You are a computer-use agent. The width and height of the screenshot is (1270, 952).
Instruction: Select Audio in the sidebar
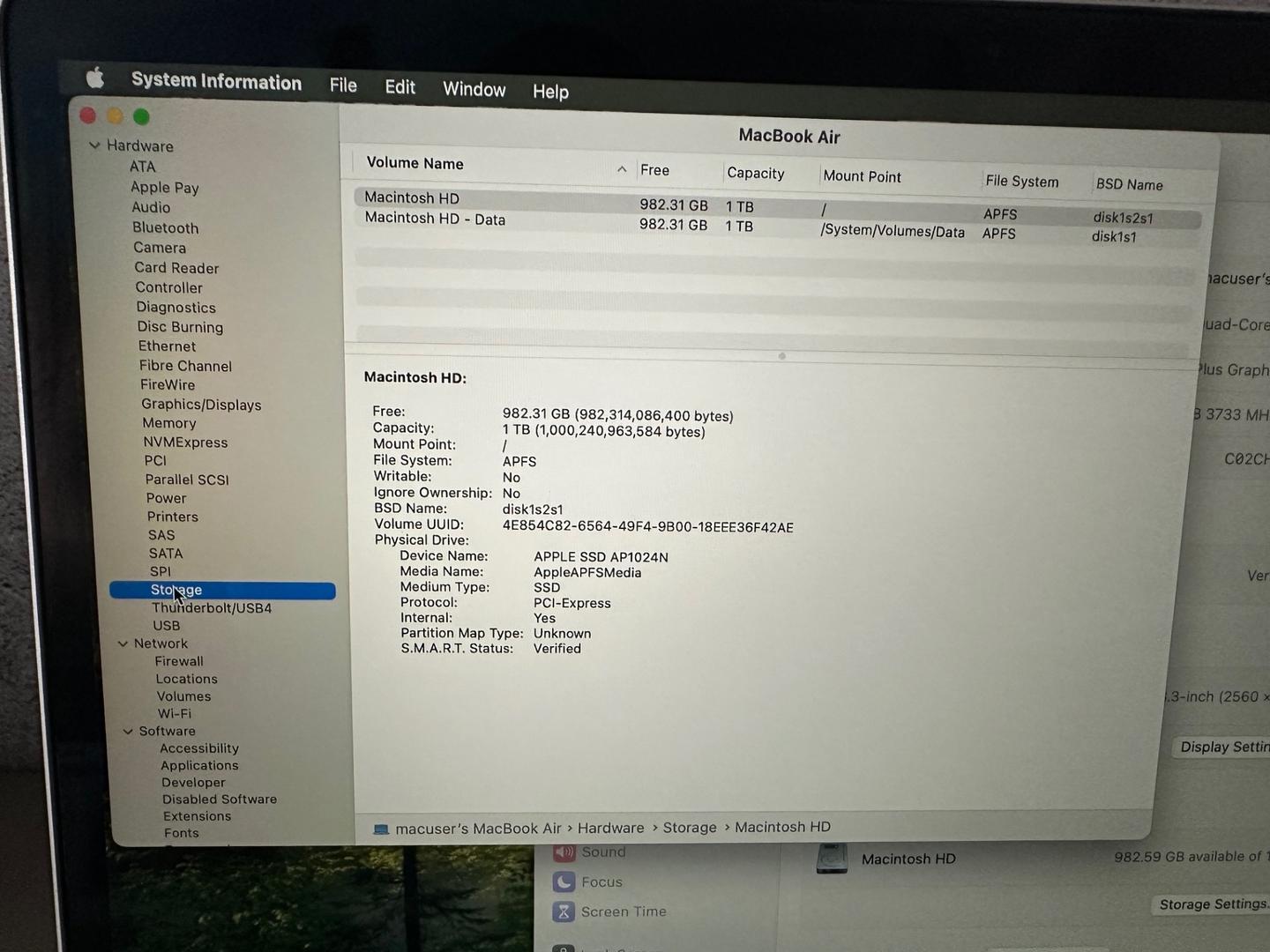pos(151,207)
